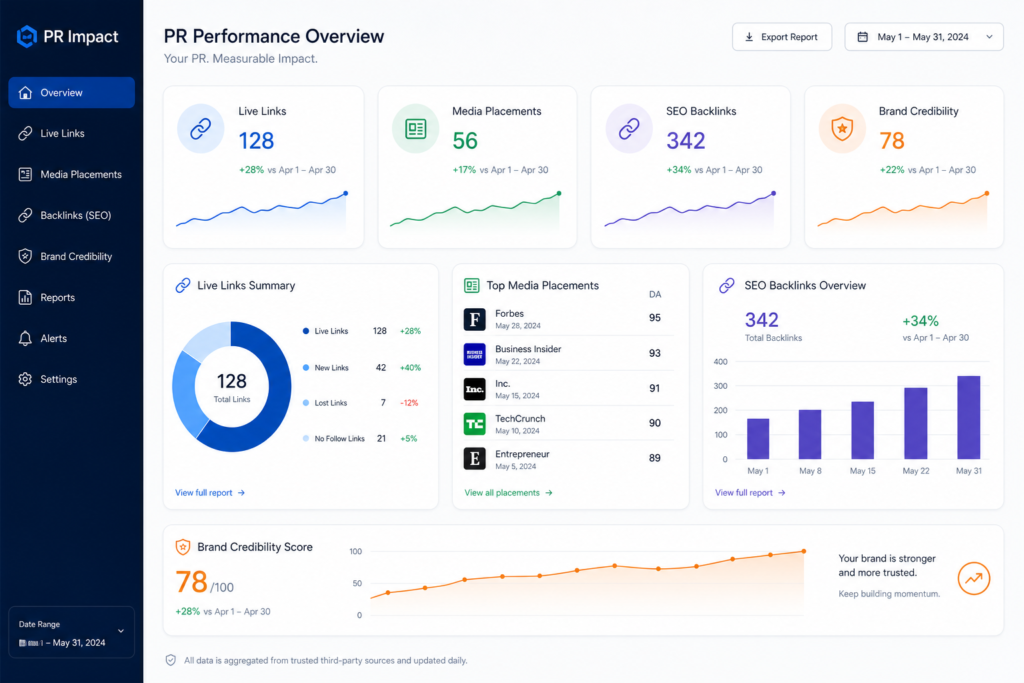Click the Backlinks (SEO) link icon in sidebar
Image resolution: width=1024 pixels, height=683 pixels.
point(25,215)
